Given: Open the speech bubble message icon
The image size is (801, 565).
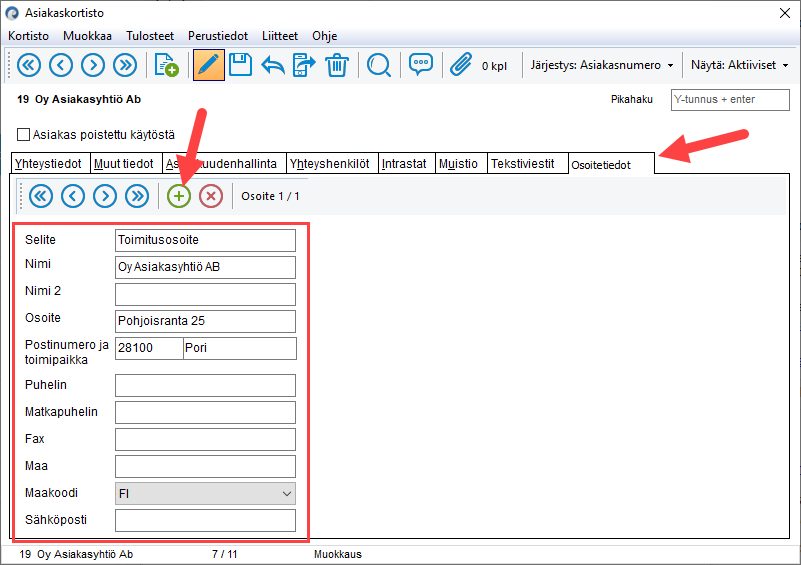Looking at the screenshot, I should (420, 64).
